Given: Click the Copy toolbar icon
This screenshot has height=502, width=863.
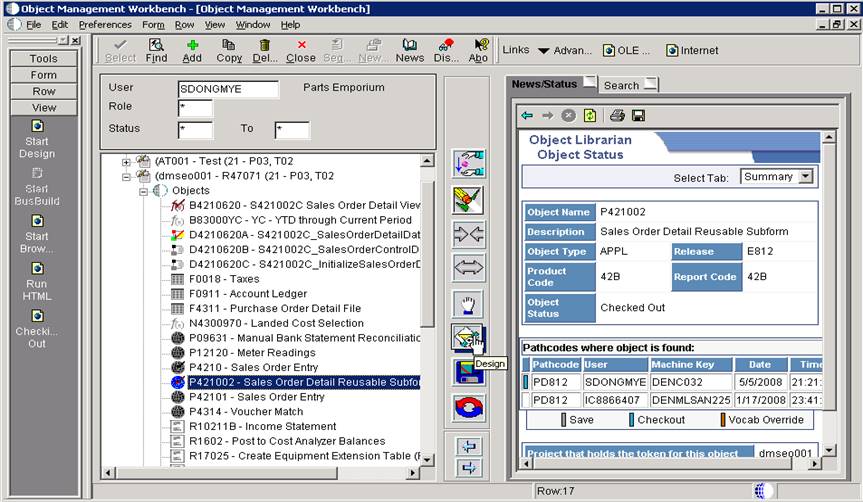Looking at the screenshot, I should pos(229,51).
